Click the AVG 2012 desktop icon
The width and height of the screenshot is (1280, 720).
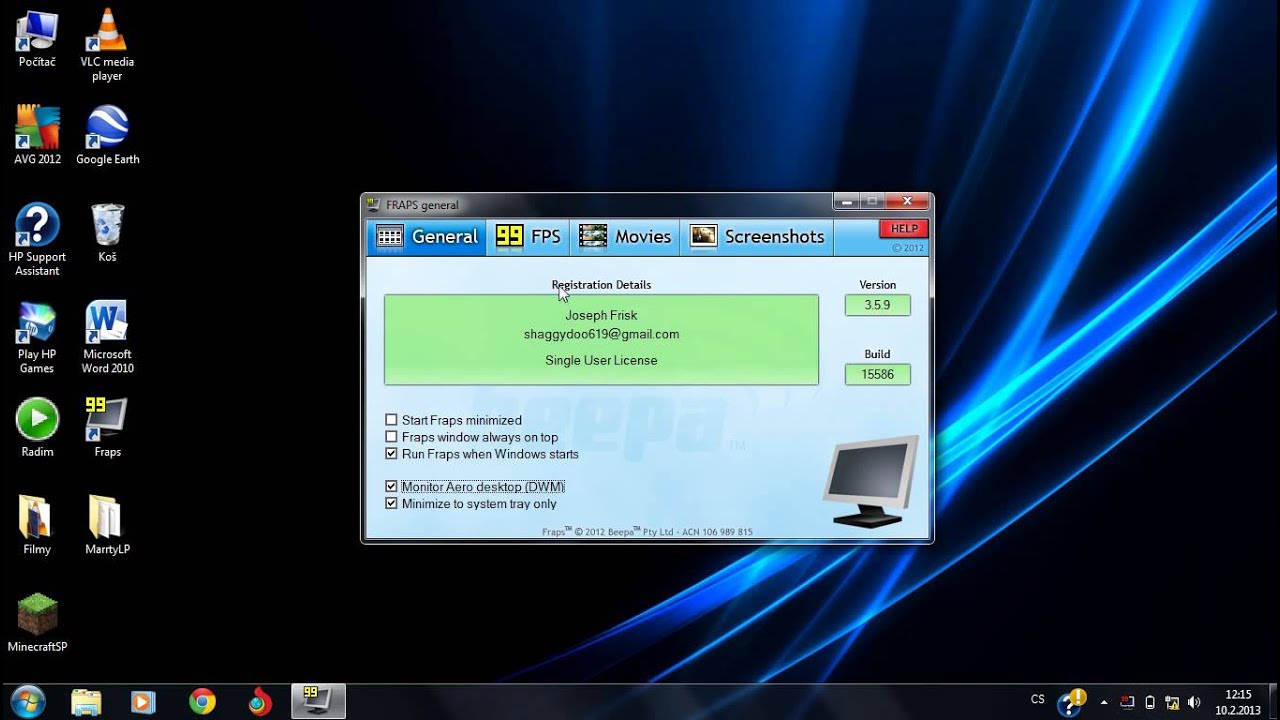(x=37, y=136)
